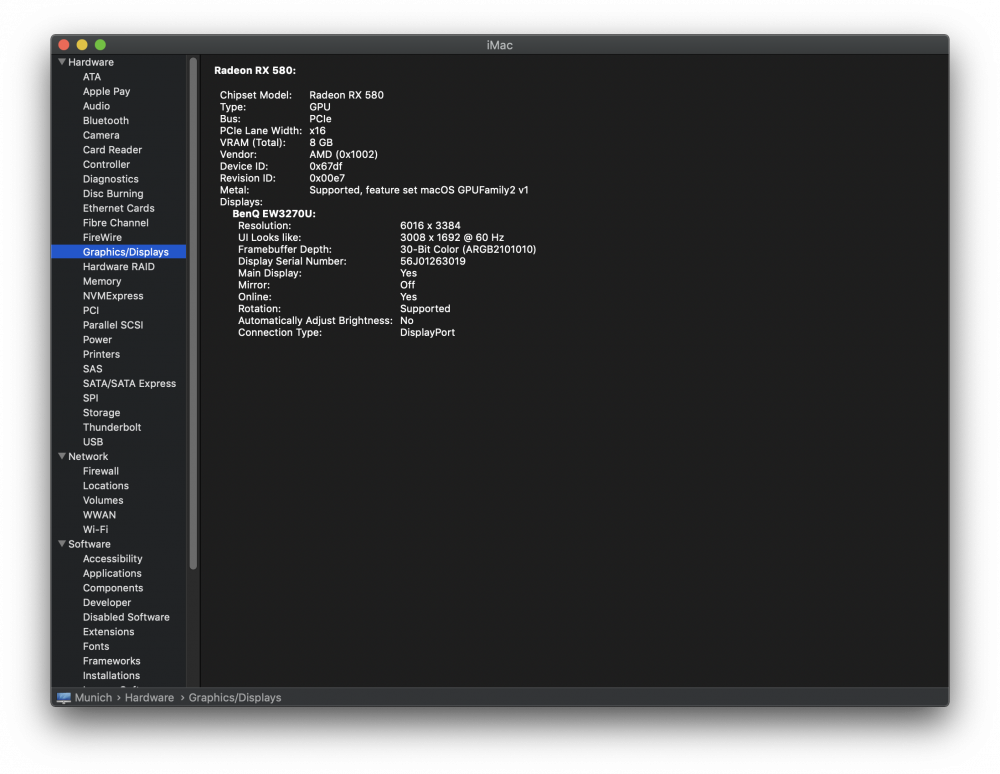This screenshot has height=774, width=1000.
Task: Open Parallel SCSI entry
Action: click(x=113, y=325)
